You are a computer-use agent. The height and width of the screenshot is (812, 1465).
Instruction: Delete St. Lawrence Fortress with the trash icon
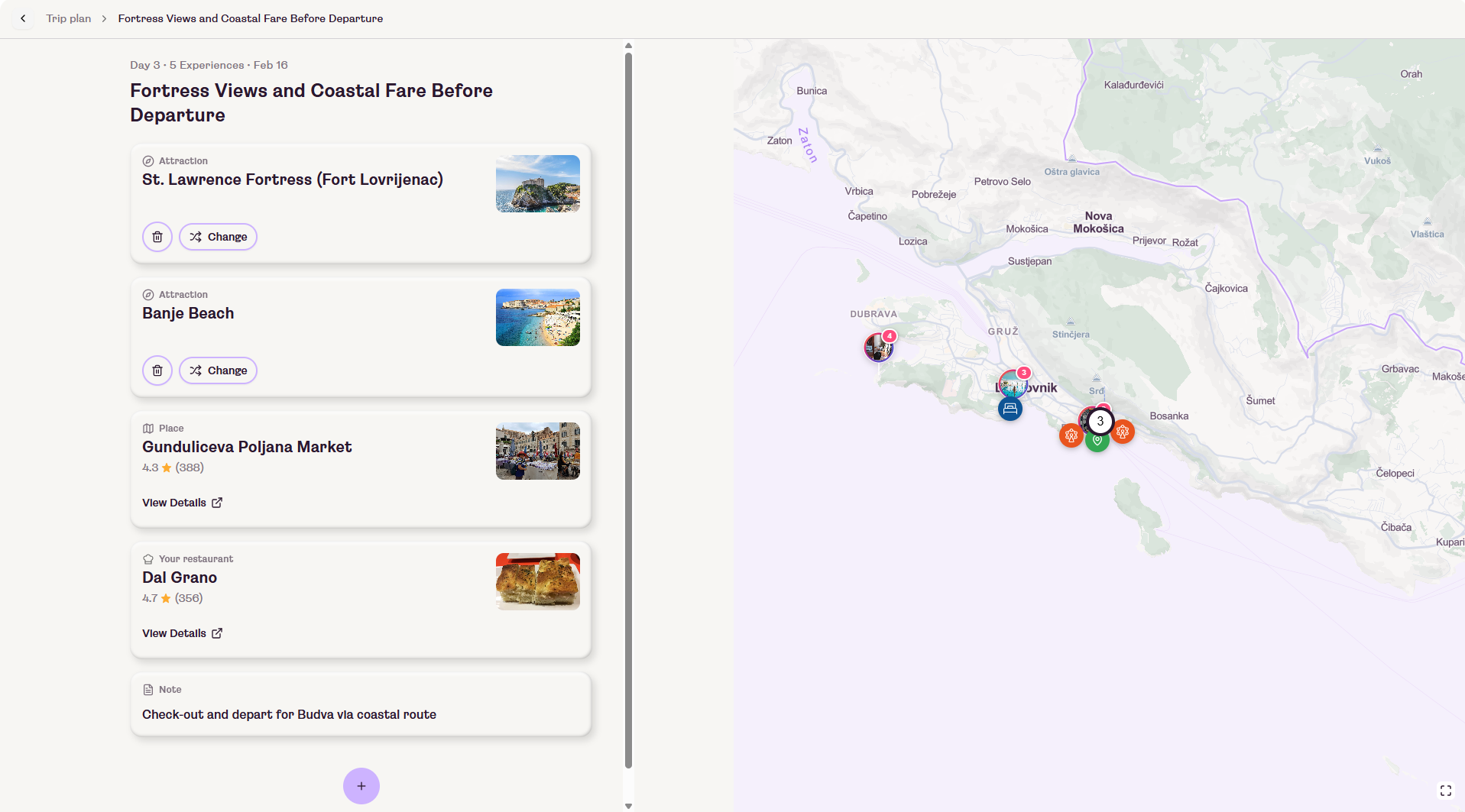tap(157, 237)
